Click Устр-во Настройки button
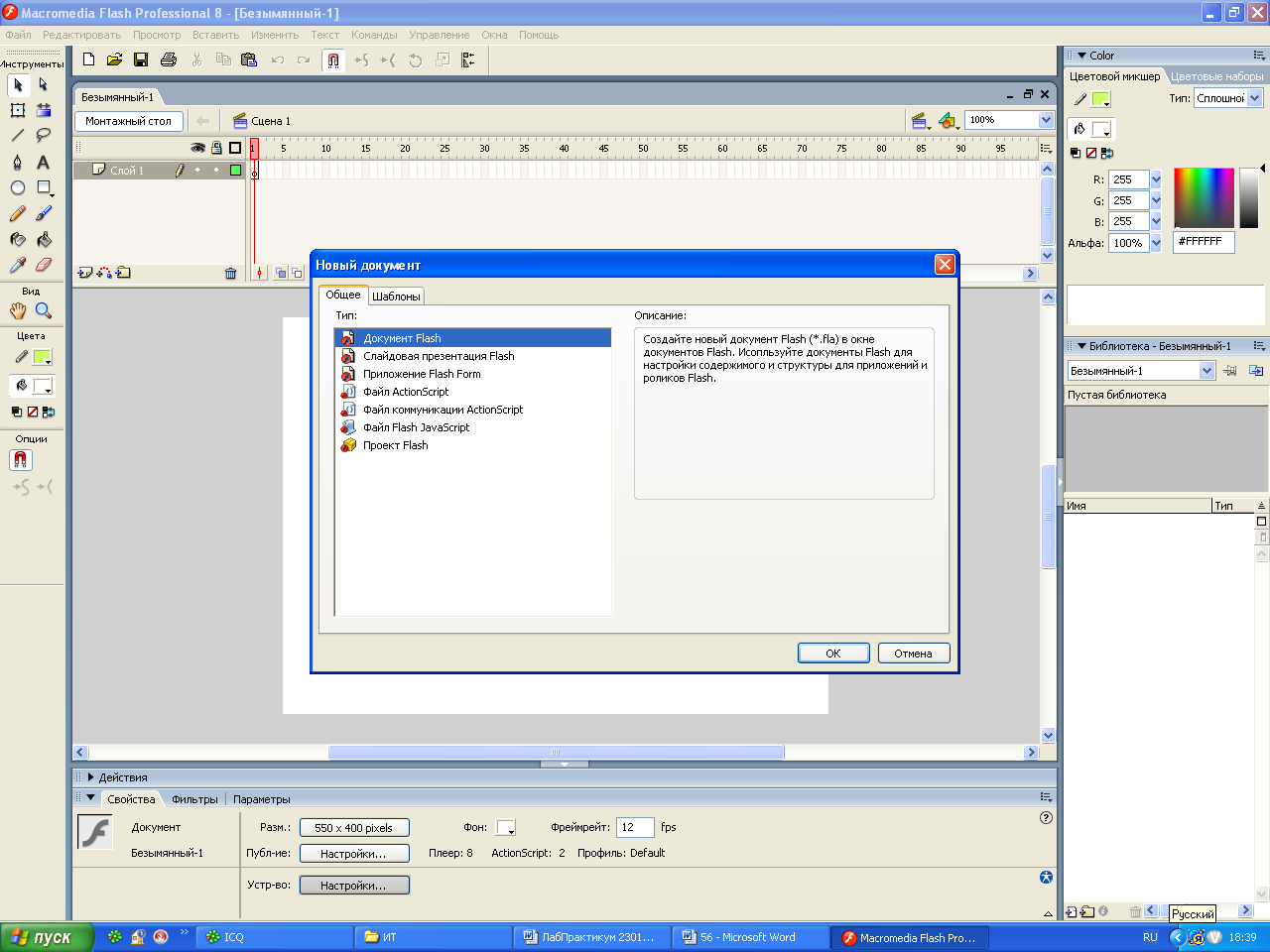This screenshot has height=952, width=1270. click(x=354, y=886)
